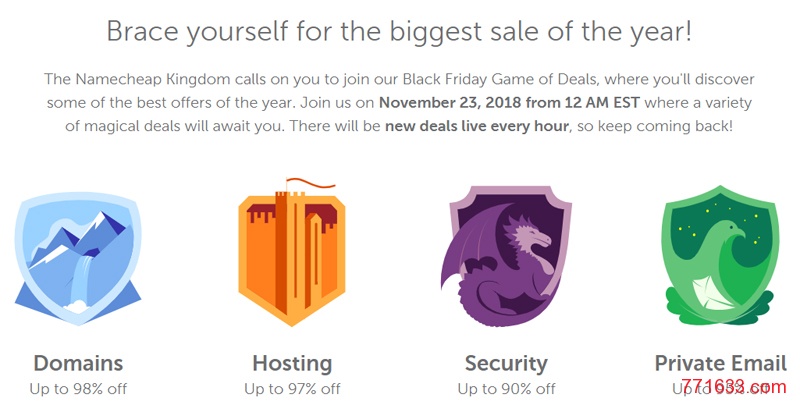Click the 'Up to 98% off' text
The width and height of the screenshot is (800, 405).
pyautogui.click(x=78, y=389)
